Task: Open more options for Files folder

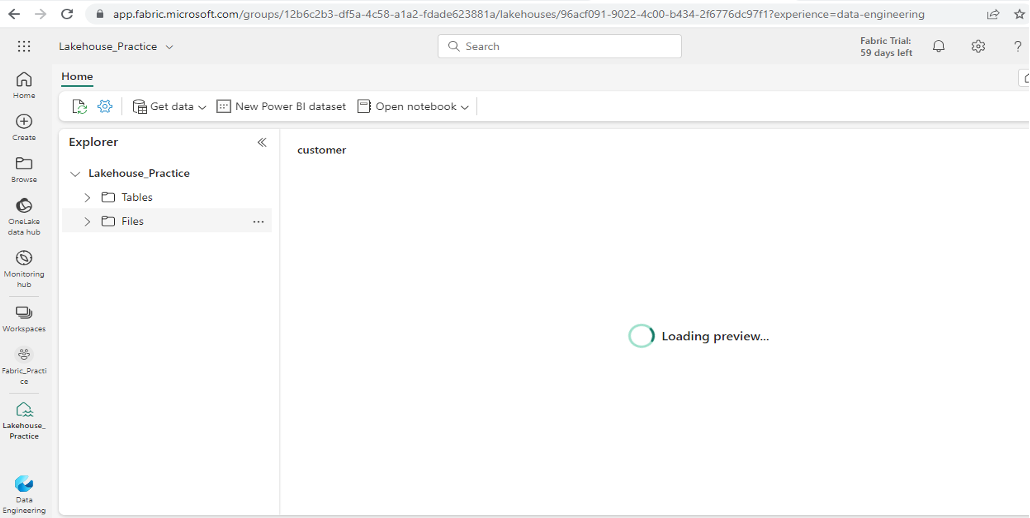Action: pos(258,222)
